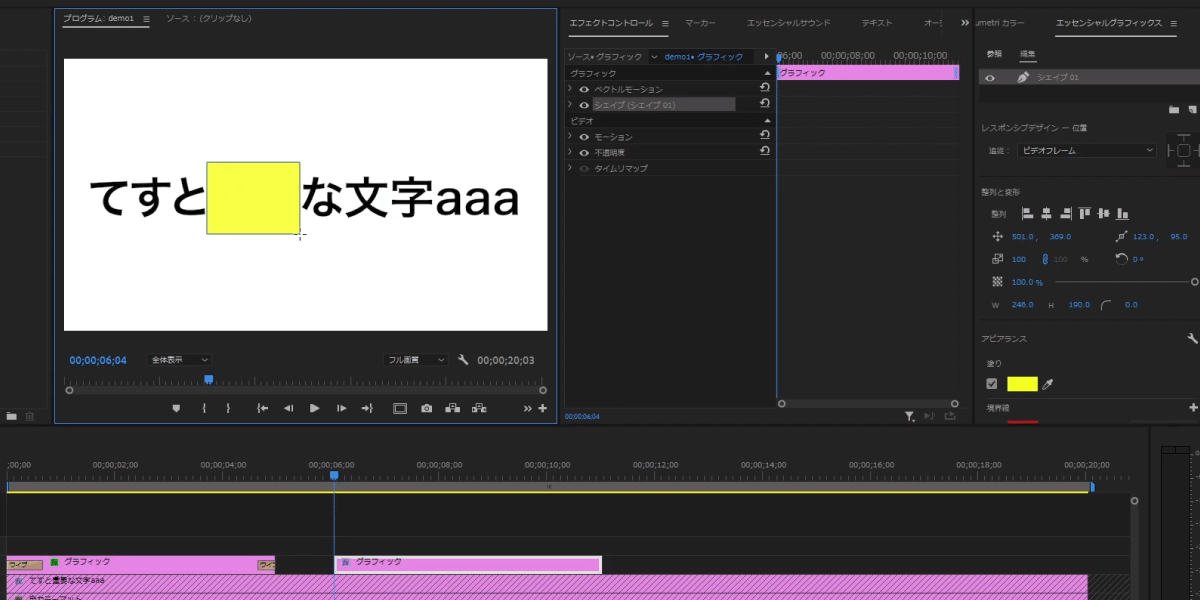Step back one frame
The image size is (1200, 600).
[288, 408]
